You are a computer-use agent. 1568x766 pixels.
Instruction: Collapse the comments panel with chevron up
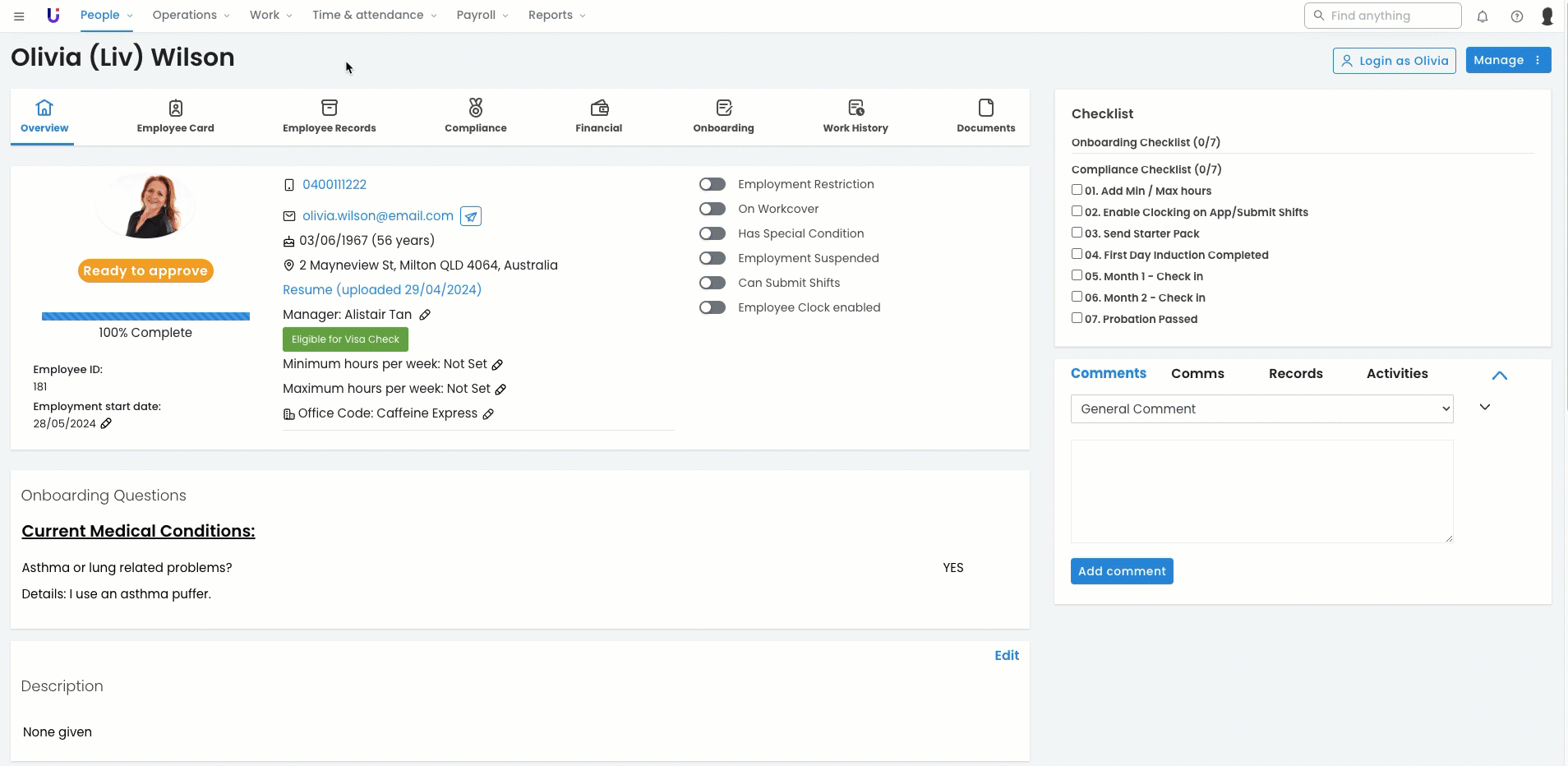1499,376
